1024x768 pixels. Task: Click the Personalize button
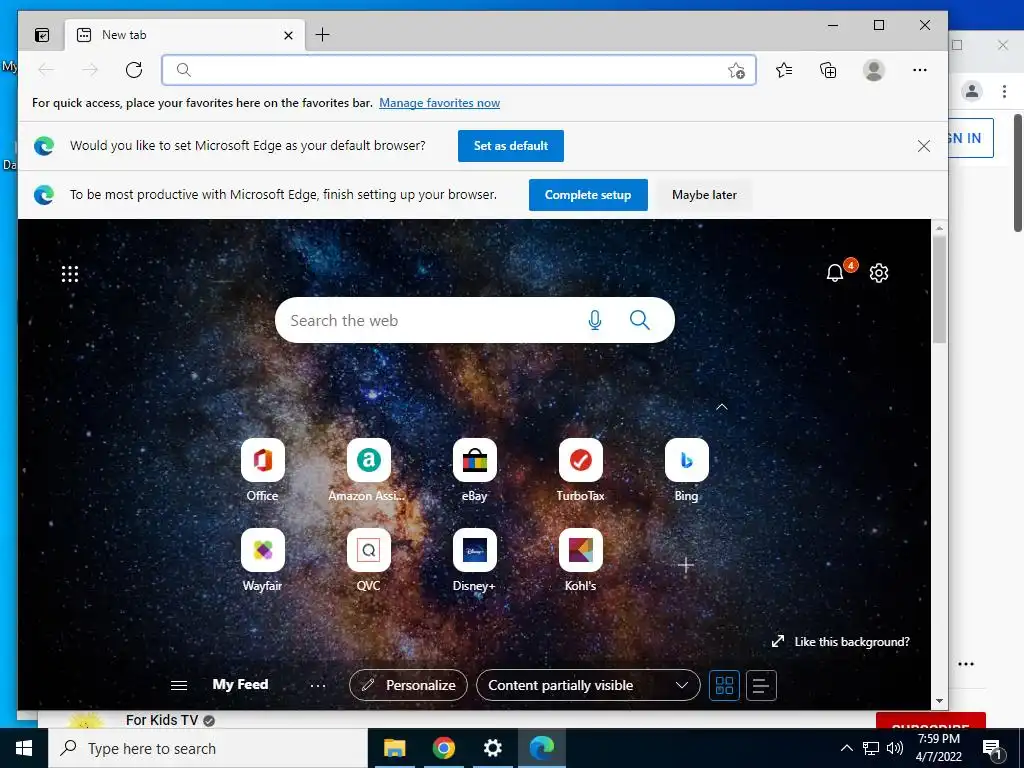pyautogui.click(x=408, y=685)
